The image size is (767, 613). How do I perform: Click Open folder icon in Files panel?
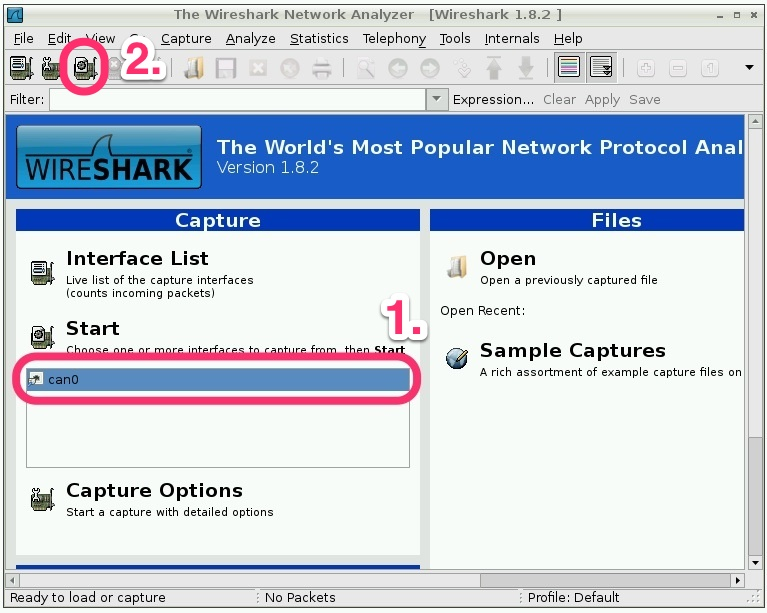(x=457, y=267)
